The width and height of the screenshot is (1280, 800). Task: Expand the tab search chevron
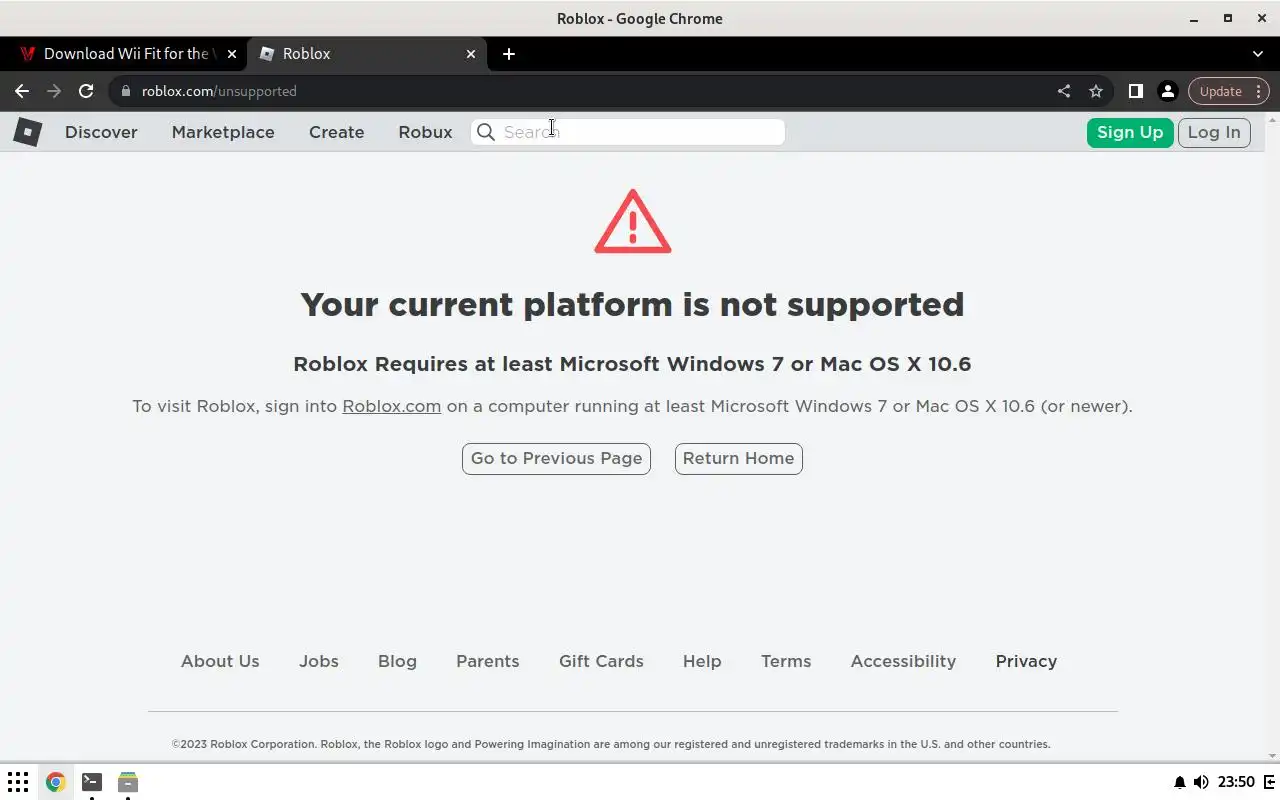click(x=1258, y=54)
